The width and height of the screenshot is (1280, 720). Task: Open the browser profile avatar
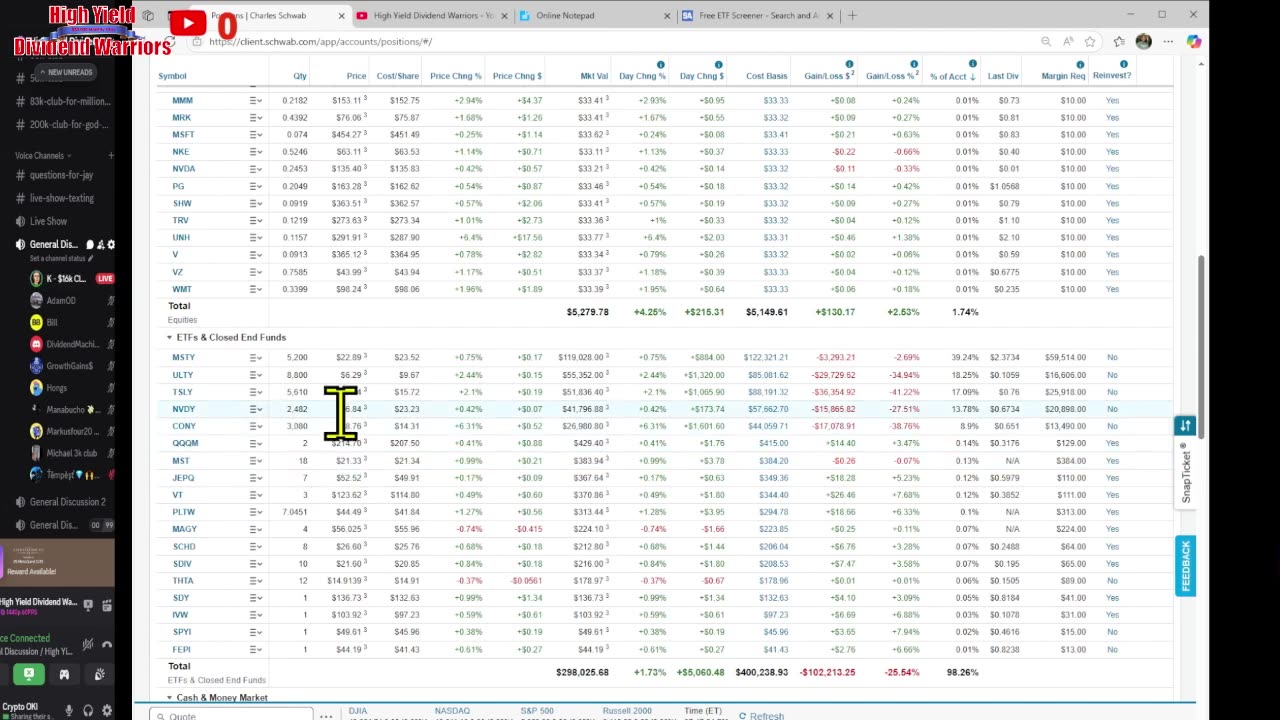(1143, 42)
